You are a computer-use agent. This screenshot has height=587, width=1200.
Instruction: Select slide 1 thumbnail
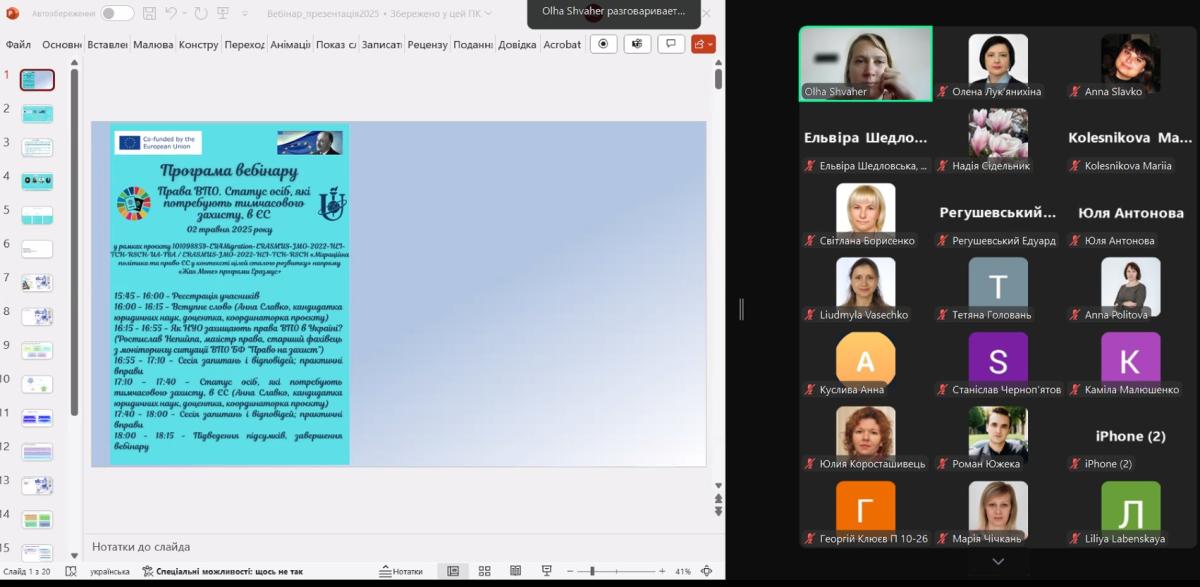coord(37,80)
